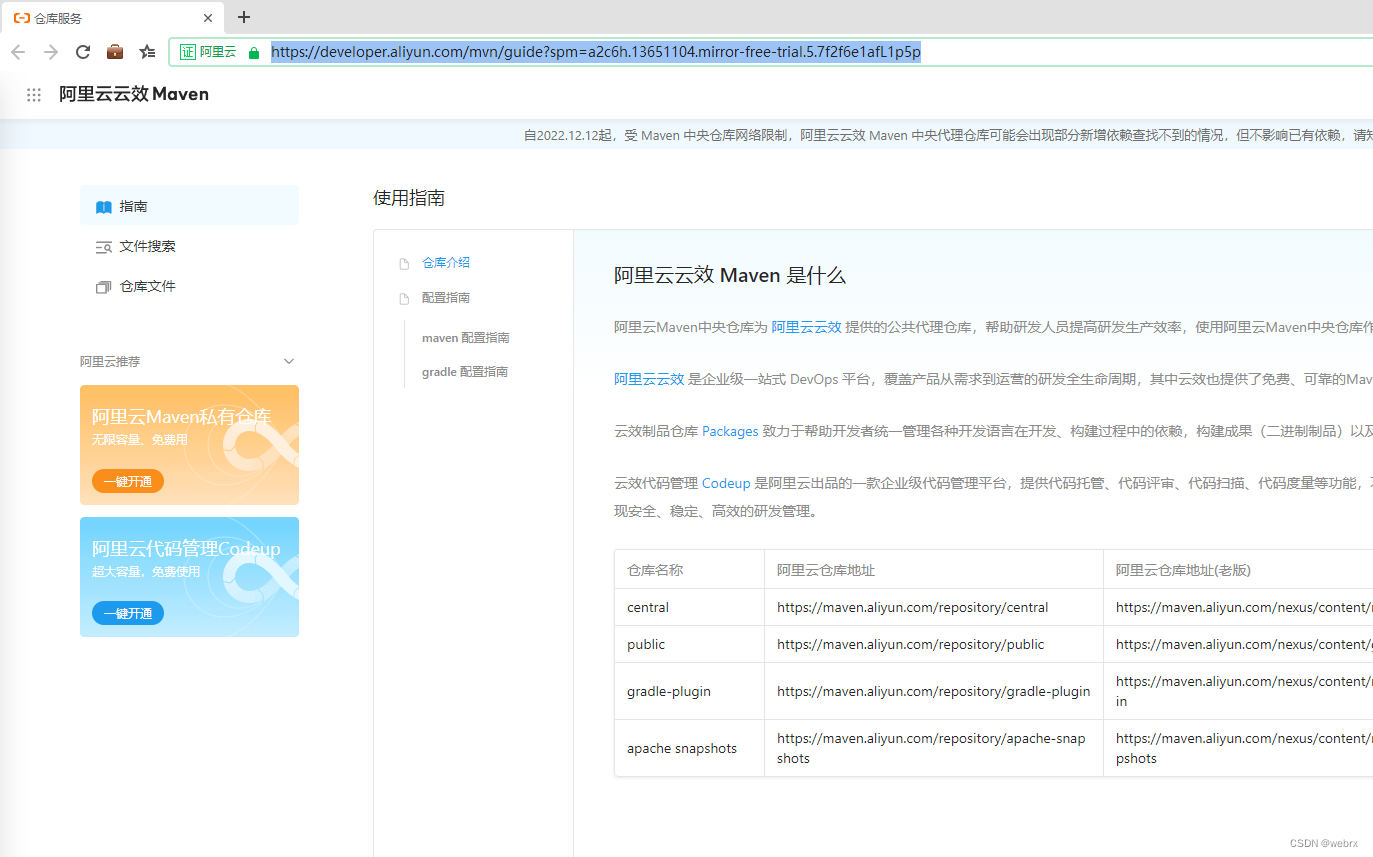
Task: Click the browser forward arrow
Action: tap(51, 52)
